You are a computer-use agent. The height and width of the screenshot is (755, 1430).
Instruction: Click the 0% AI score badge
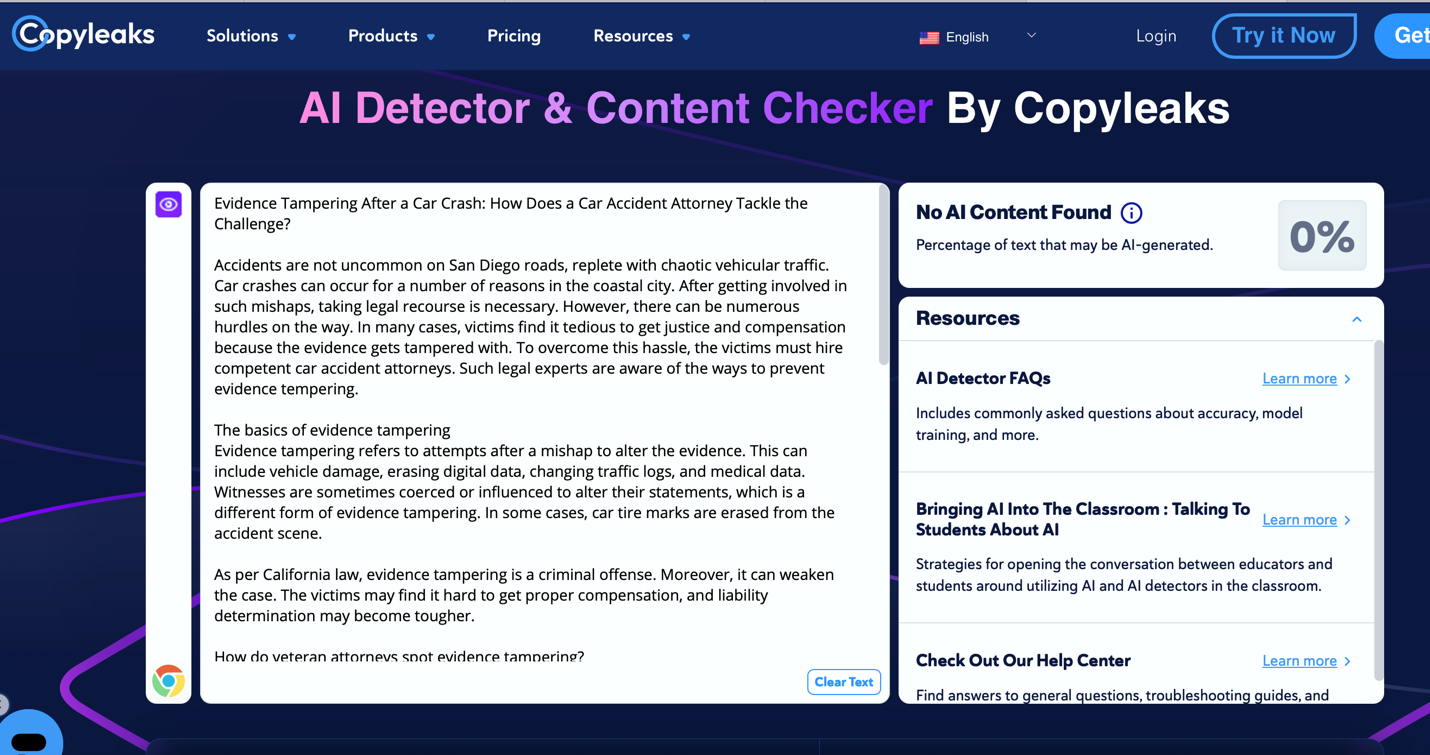(x=1322, y=236)
